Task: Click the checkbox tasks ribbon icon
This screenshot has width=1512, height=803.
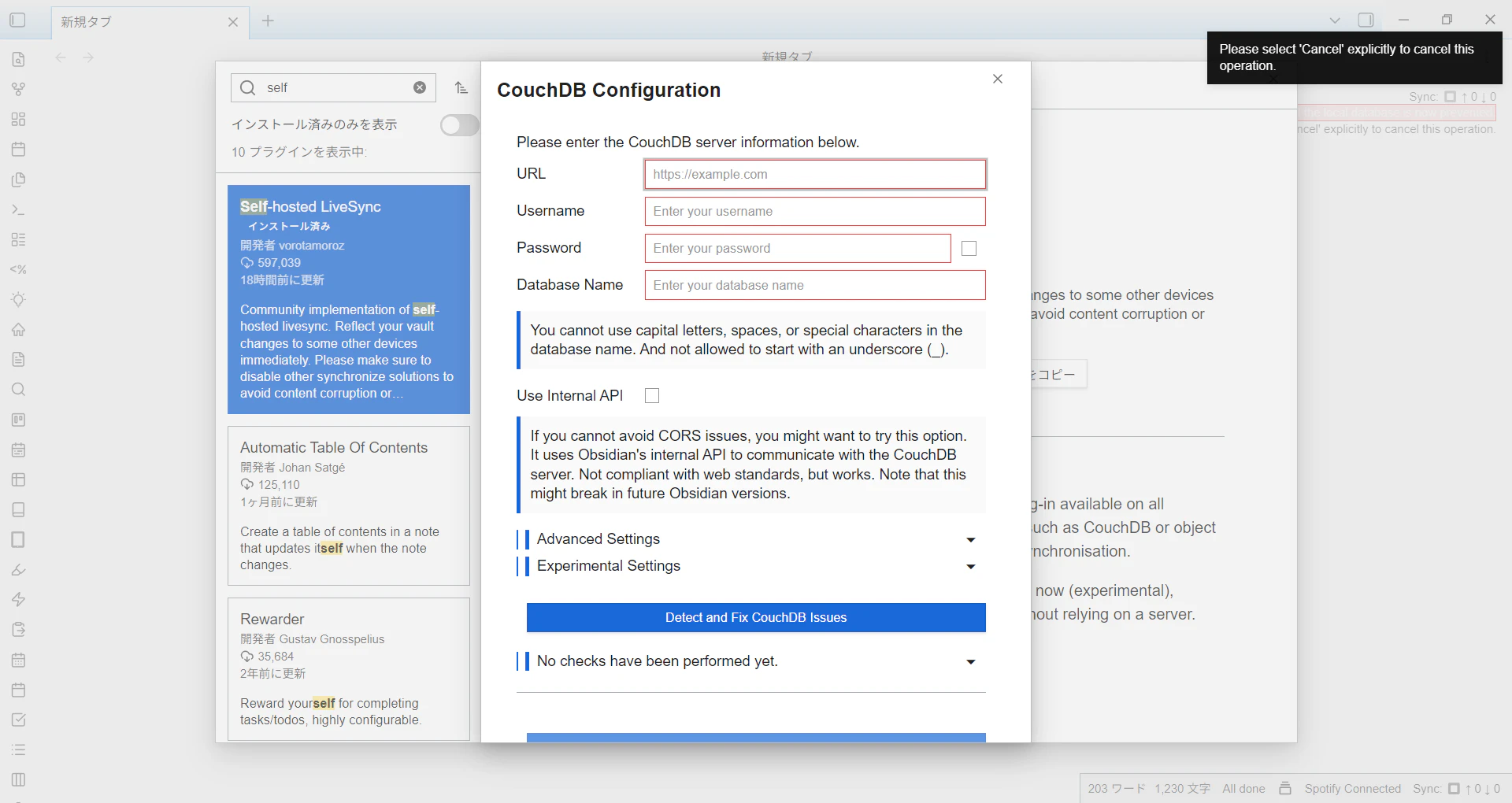Action: [19, 720]
